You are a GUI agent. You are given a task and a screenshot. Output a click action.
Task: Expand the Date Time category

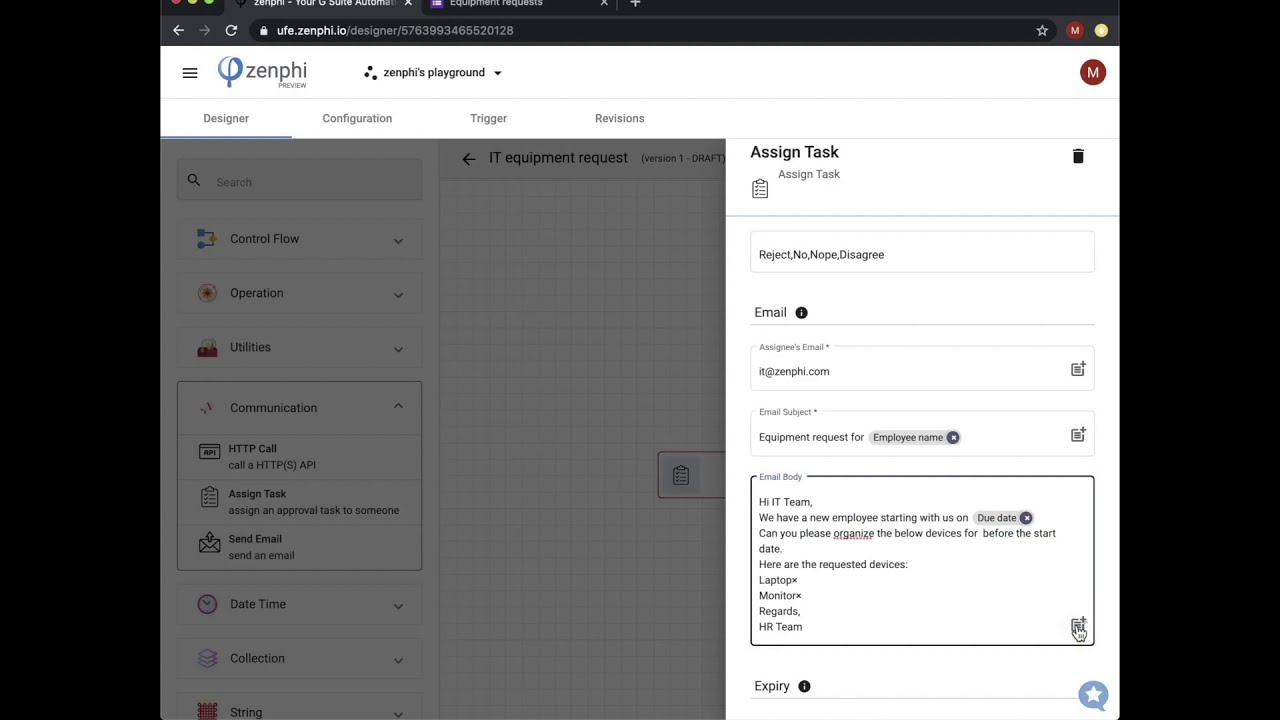point(299,604)
